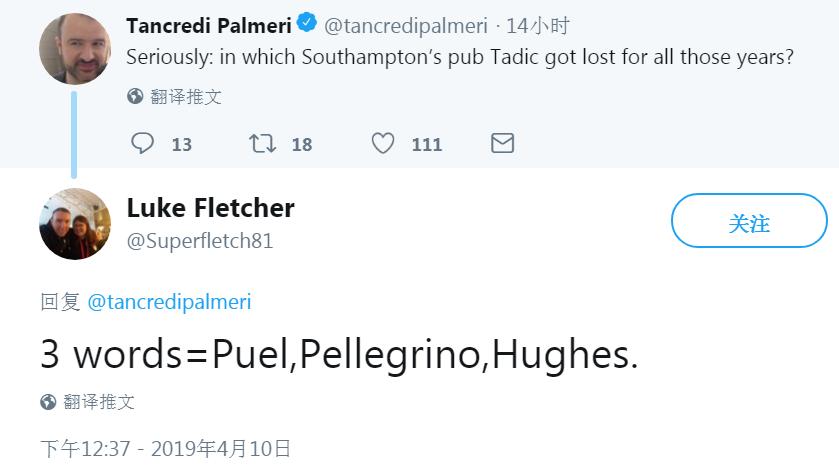Translate Luke Fletcher's reply via 翻译推文
This screenshot has height=470, width=839.
click(x=99, y=402)
